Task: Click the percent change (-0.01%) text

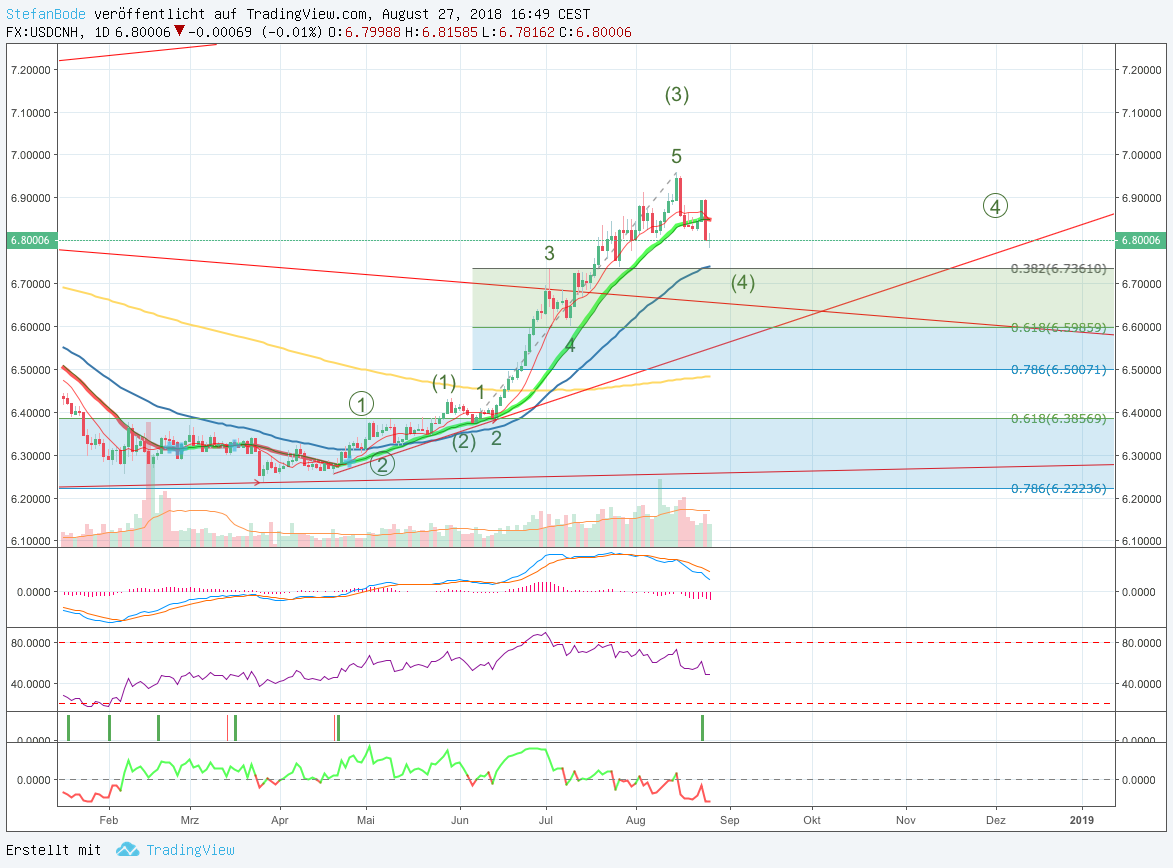Action: [293, 32]
